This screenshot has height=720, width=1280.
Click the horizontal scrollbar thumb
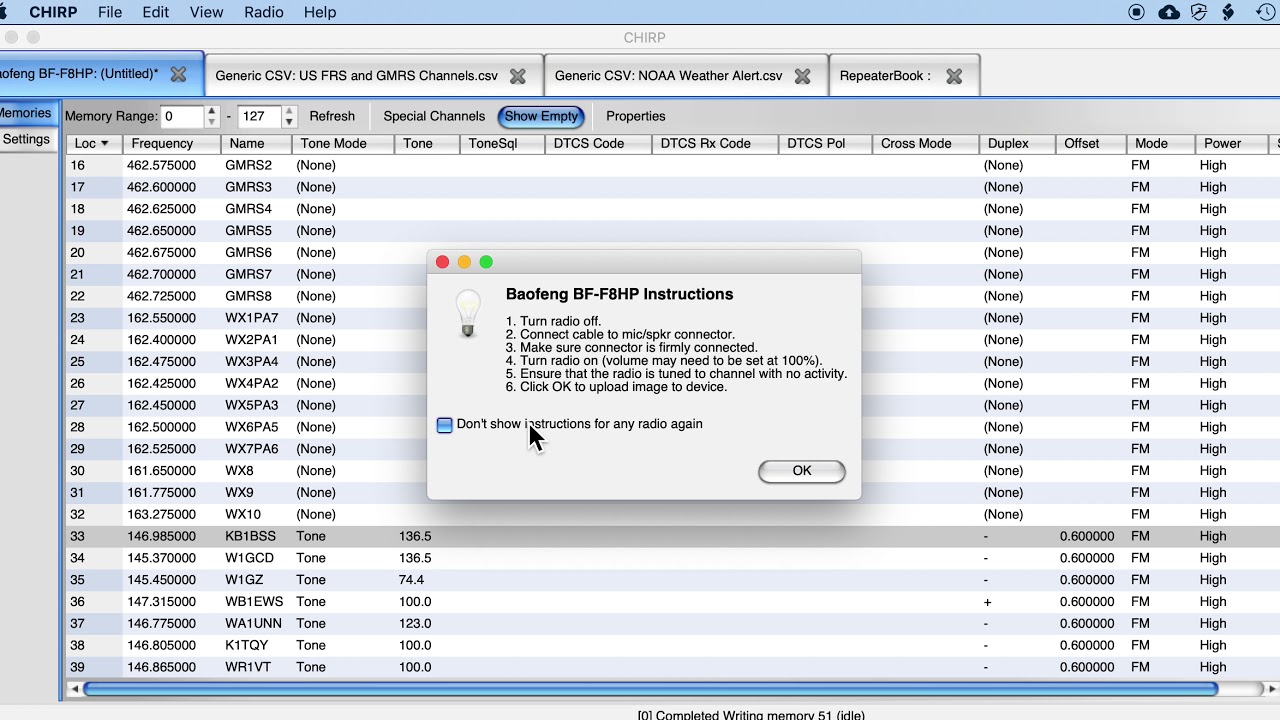tap(650, 689)
